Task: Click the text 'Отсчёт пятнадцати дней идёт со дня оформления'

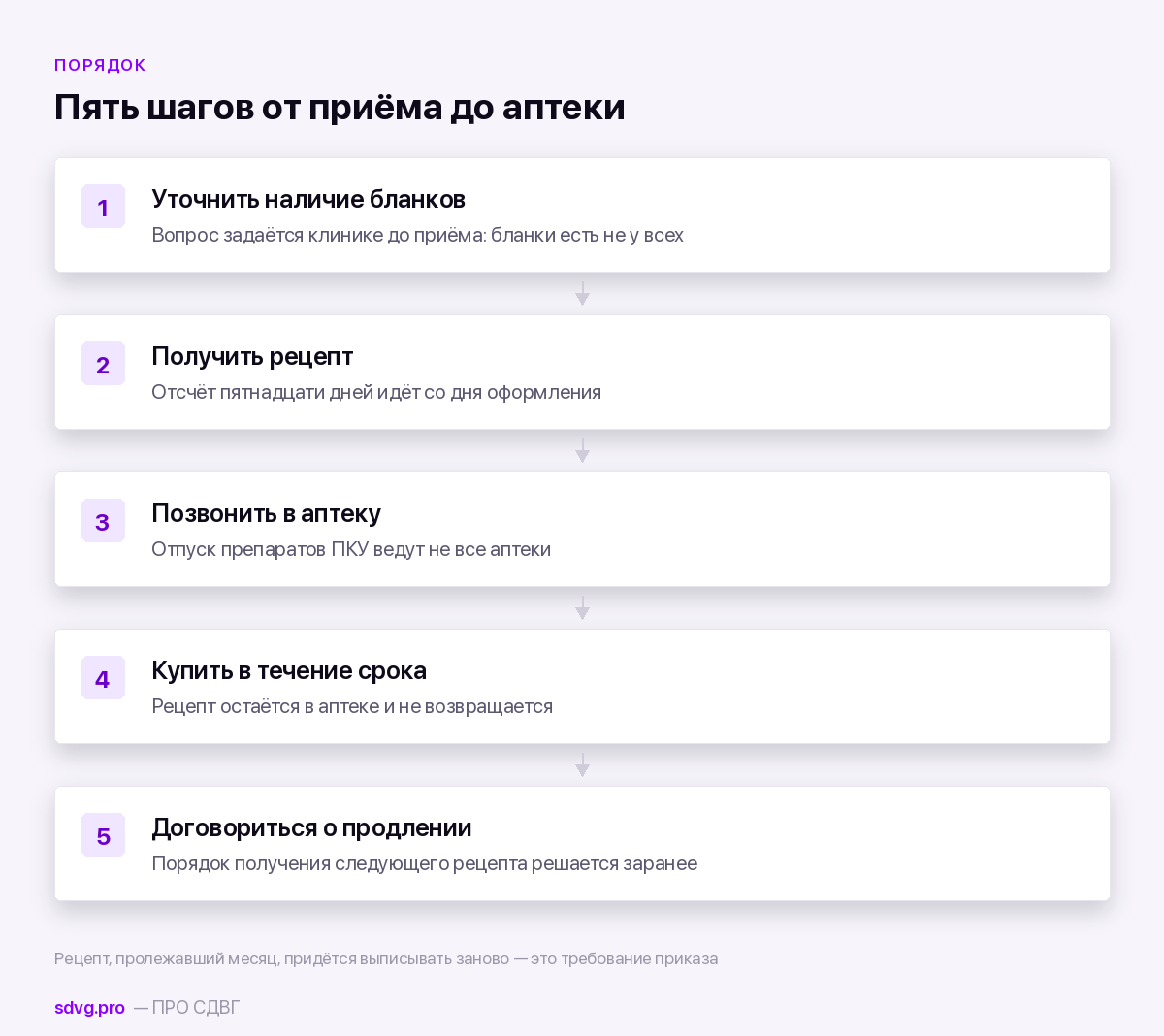Action: [376, 392]
